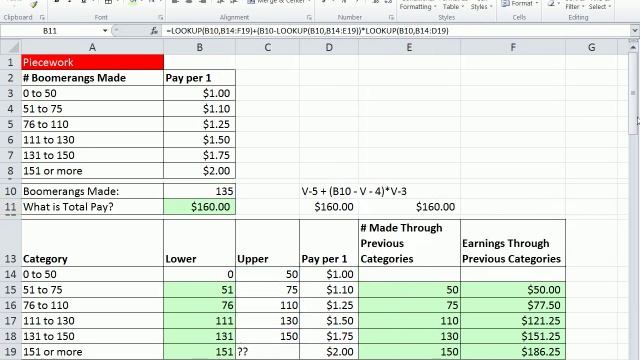Select column E header
This screenshot has width=640, height=360.
[x=409, y=47]
